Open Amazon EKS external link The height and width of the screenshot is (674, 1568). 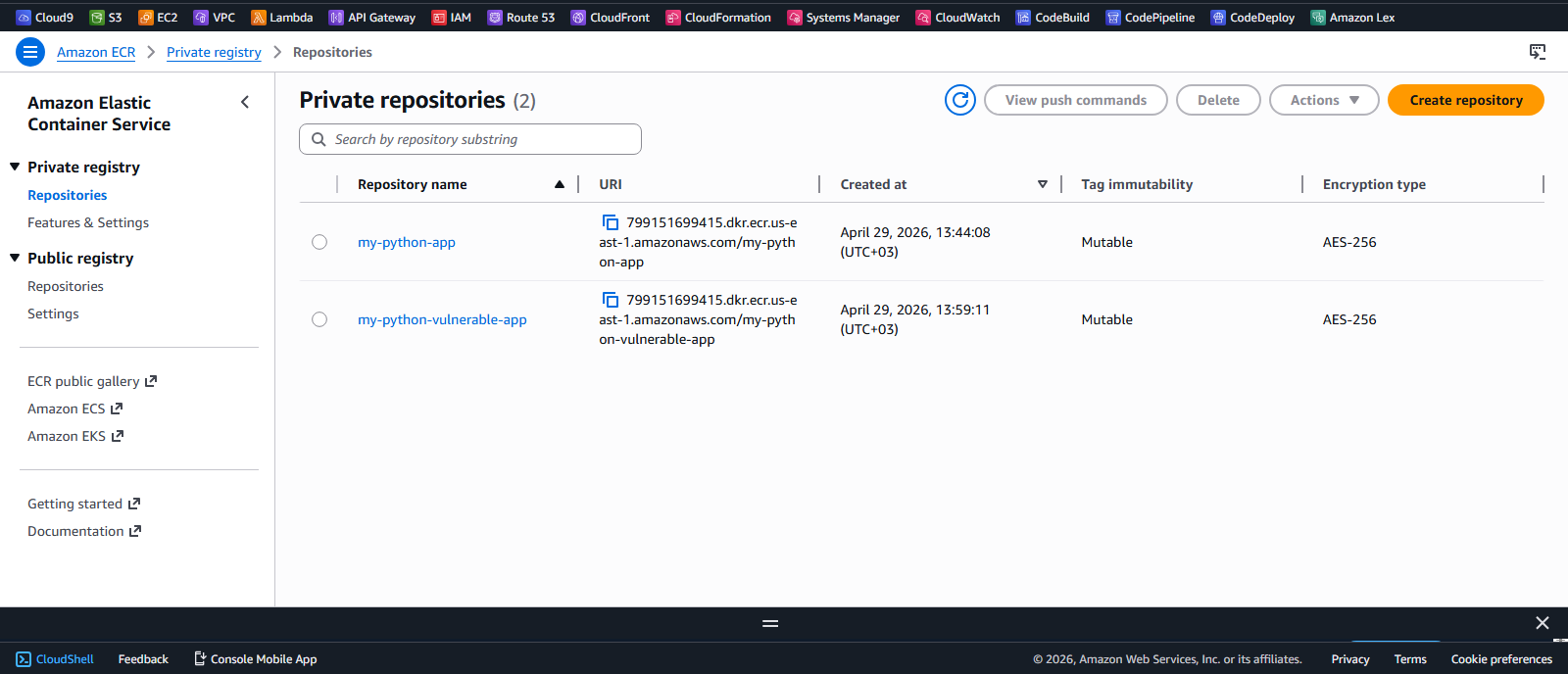(75, 436)
